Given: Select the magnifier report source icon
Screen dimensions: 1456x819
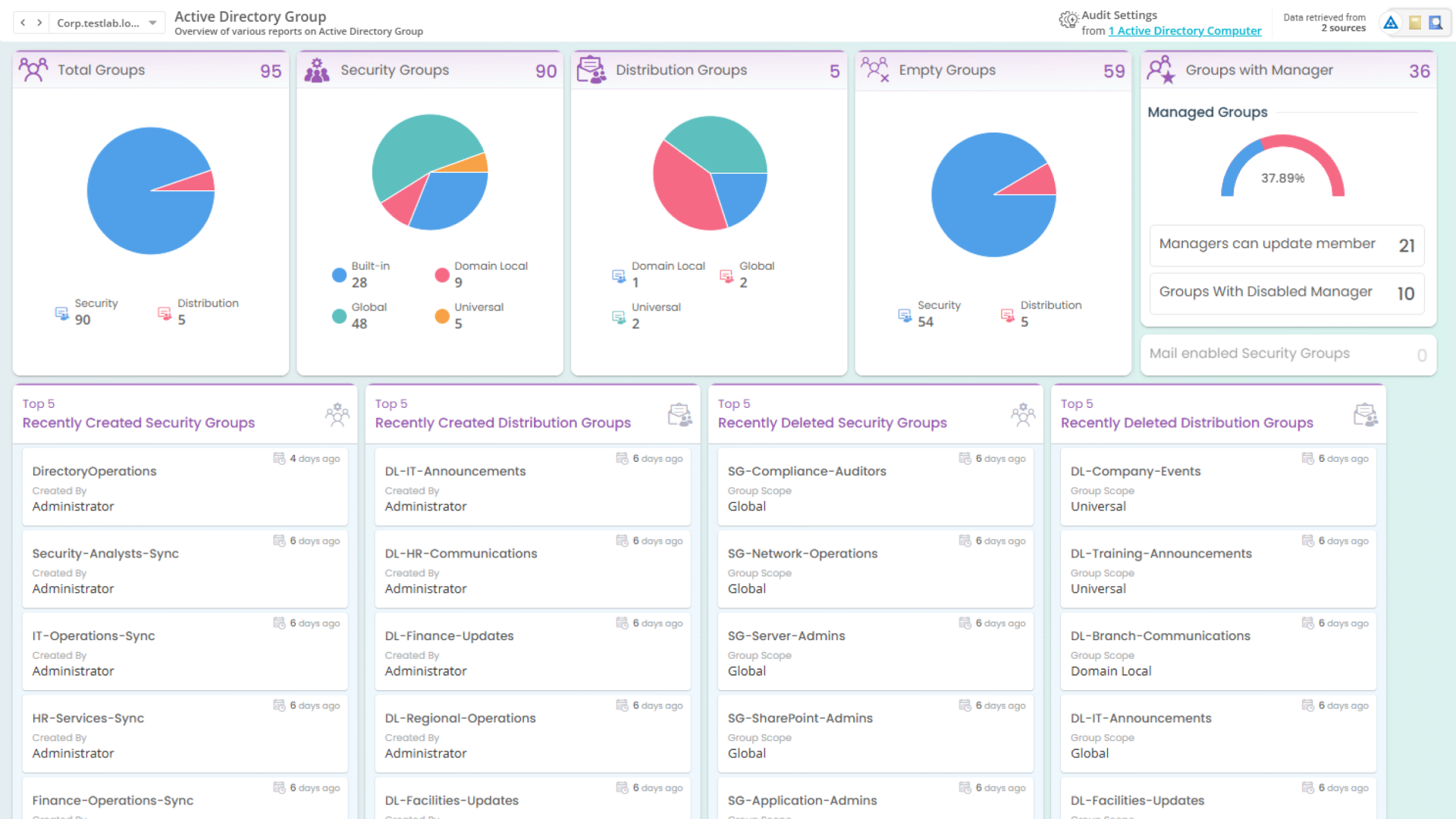Looking at the screenshot, I should (1436, 23).
